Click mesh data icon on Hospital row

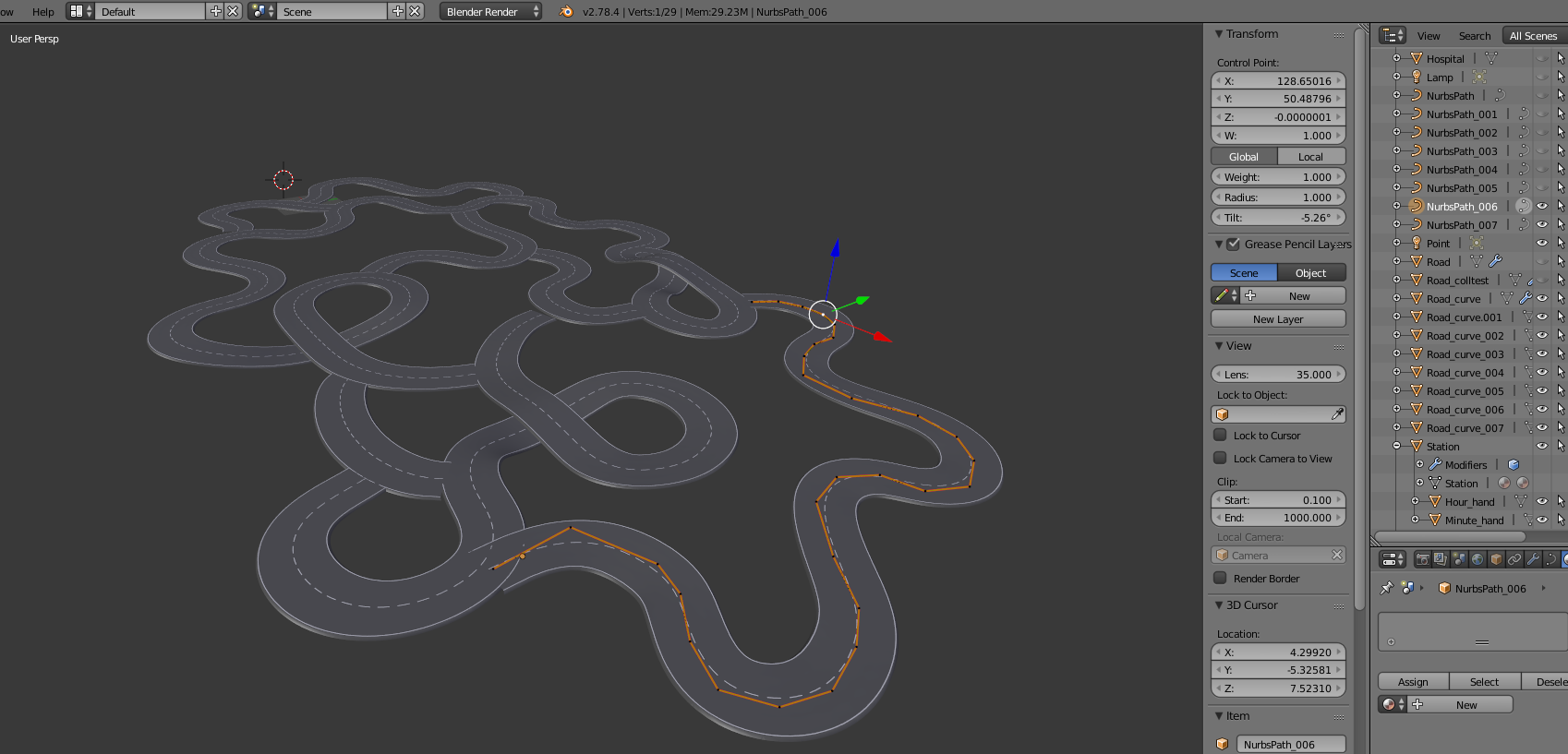[1490, 58]
